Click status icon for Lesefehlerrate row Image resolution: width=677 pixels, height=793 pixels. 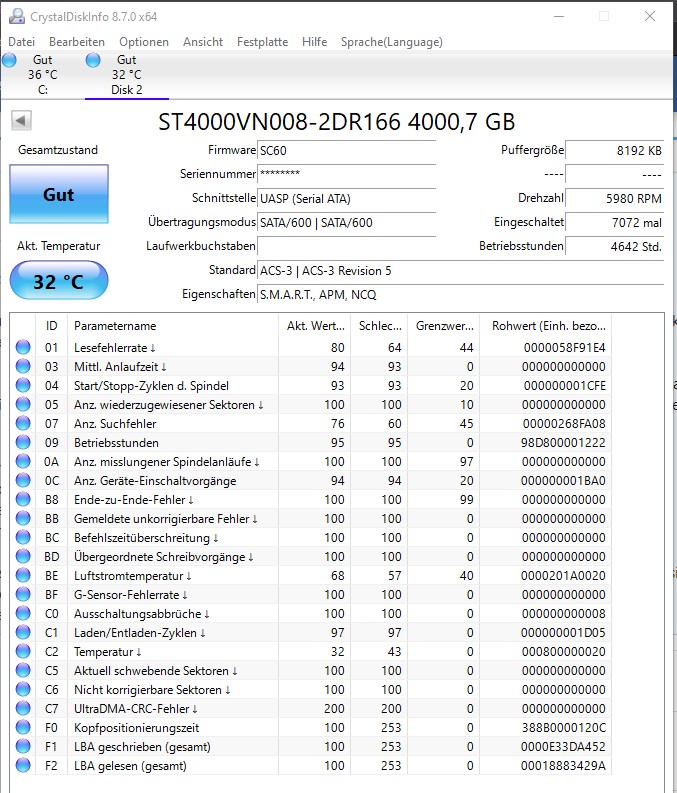point(23,347)
